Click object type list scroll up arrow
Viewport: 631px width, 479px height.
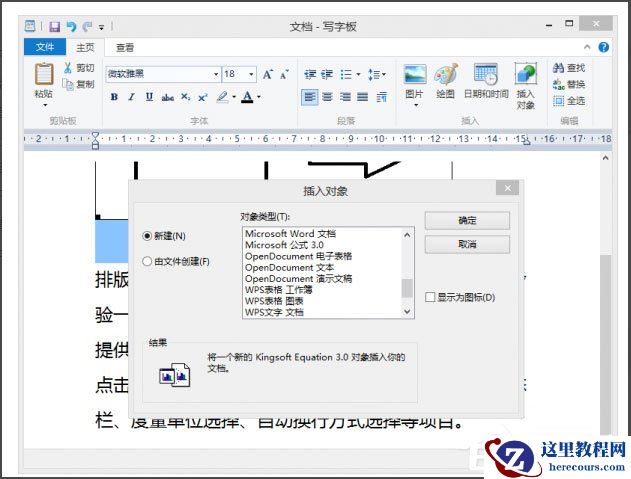[x=407, y=235]
